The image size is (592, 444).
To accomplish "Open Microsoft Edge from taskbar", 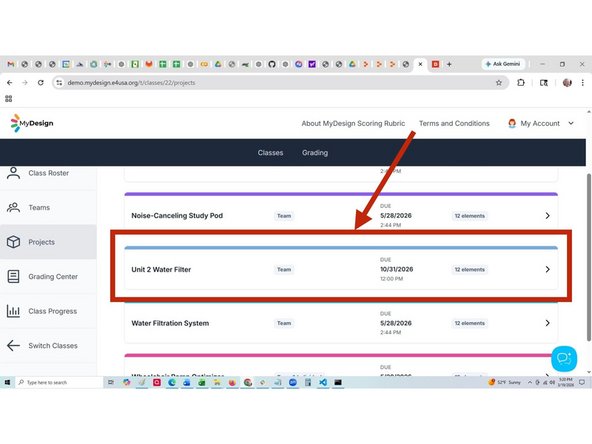I will click(x=172, y=382).
